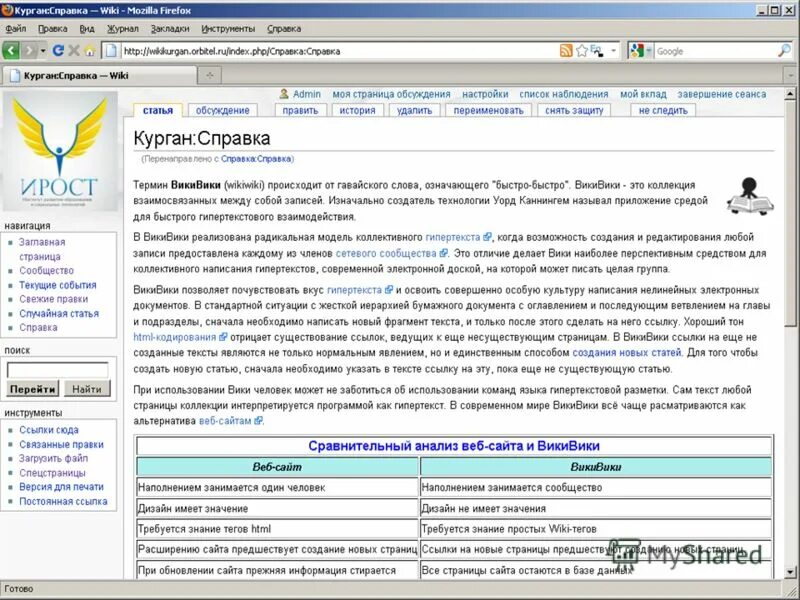Open the back/forward history dropdown arrow
The width and height of the screenshot is (800, 600).
(x=43, y=51)
